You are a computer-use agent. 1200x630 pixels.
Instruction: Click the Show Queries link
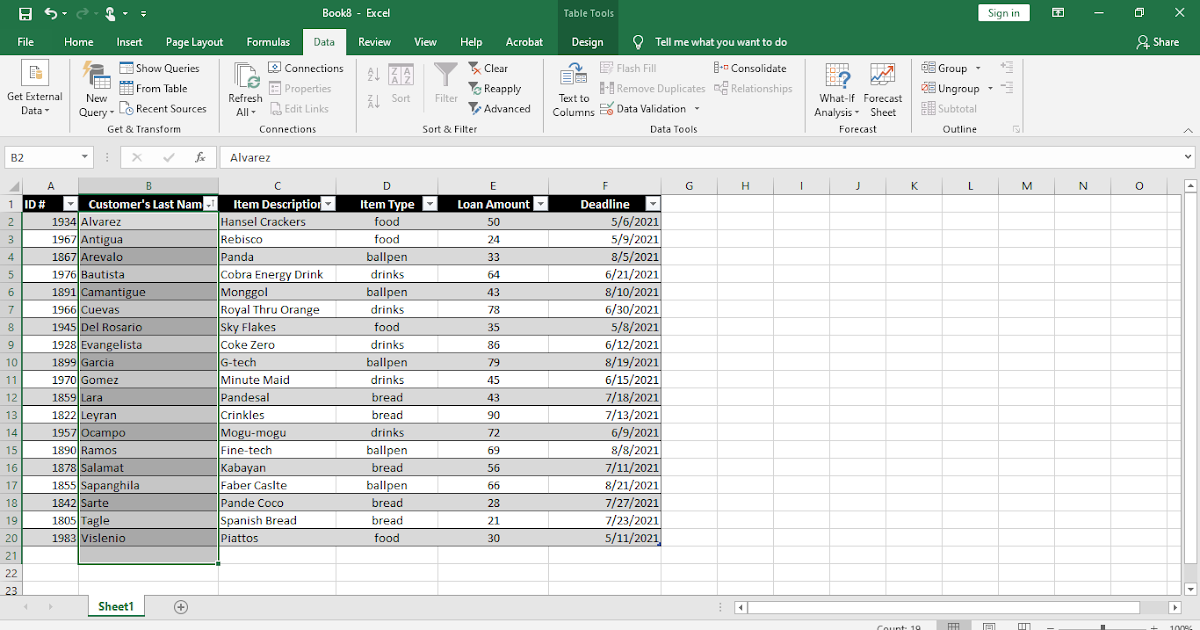click(162, 67)
